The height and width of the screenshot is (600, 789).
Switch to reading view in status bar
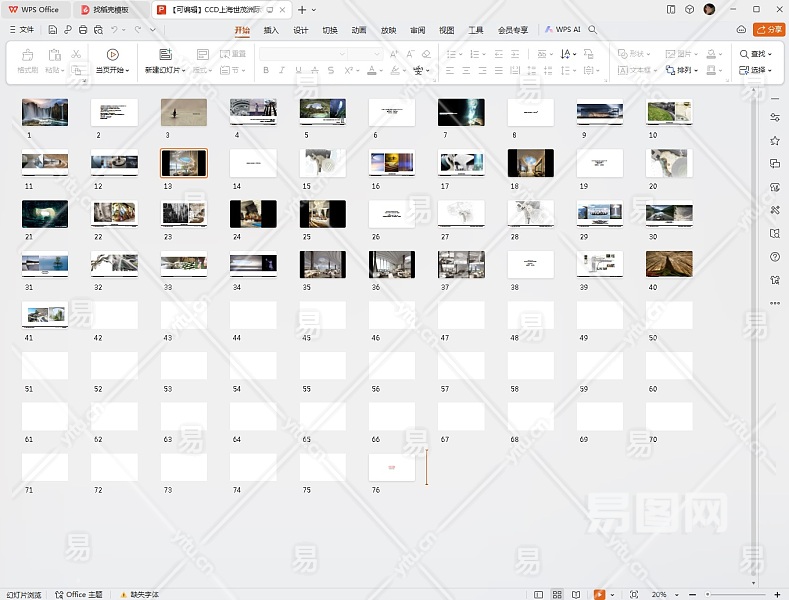click(x=576, y=594)
